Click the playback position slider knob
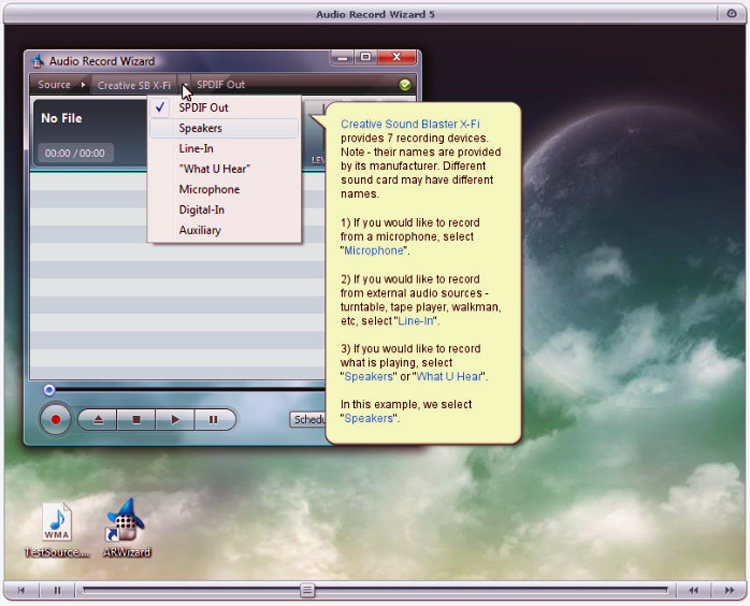The image size is (750, 606). click(x=49, y=390)
